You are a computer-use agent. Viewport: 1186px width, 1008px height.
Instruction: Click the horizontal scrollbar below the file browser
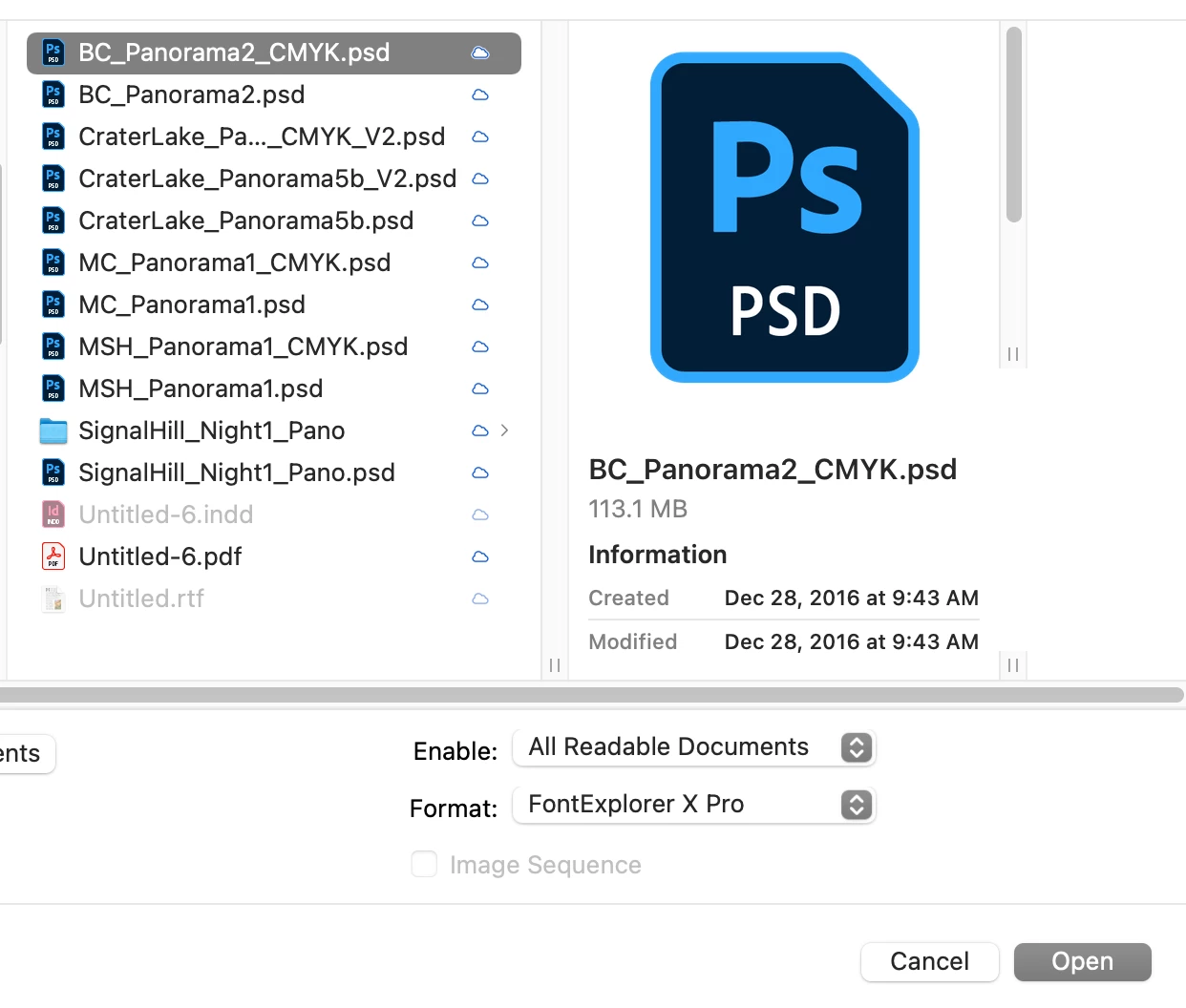coord(592,695)
